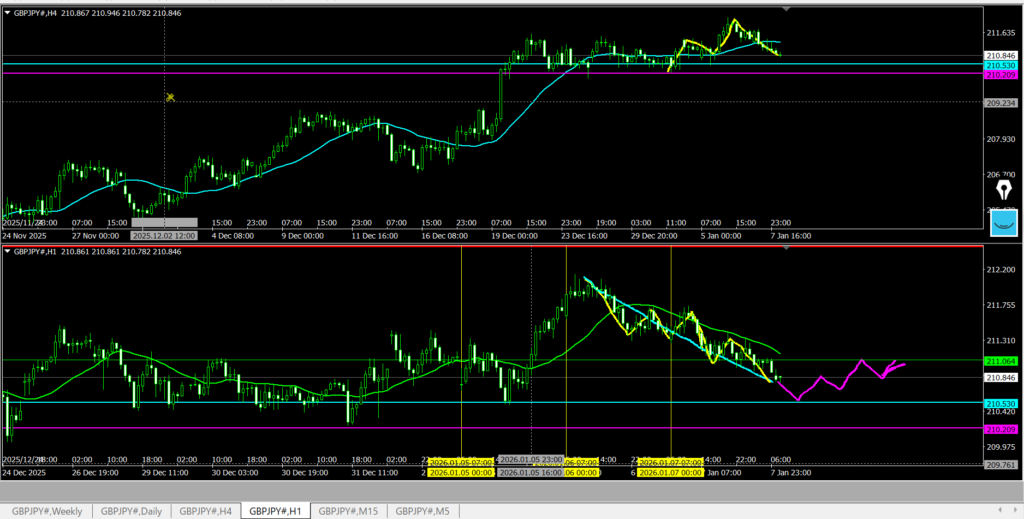Click the gray 2025.12.02 12:00 date label
The width and height of the screenshot is (1024, 519).
point(165,223)
